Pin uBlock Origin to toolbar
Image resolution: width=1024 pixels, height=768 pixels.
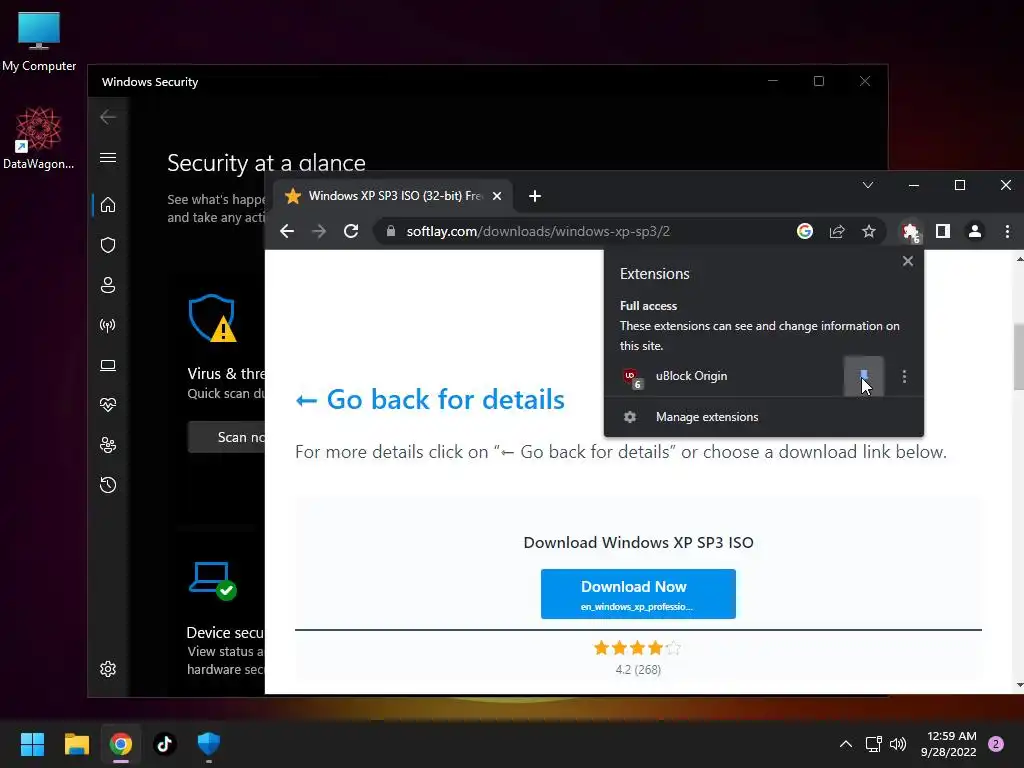864,376
